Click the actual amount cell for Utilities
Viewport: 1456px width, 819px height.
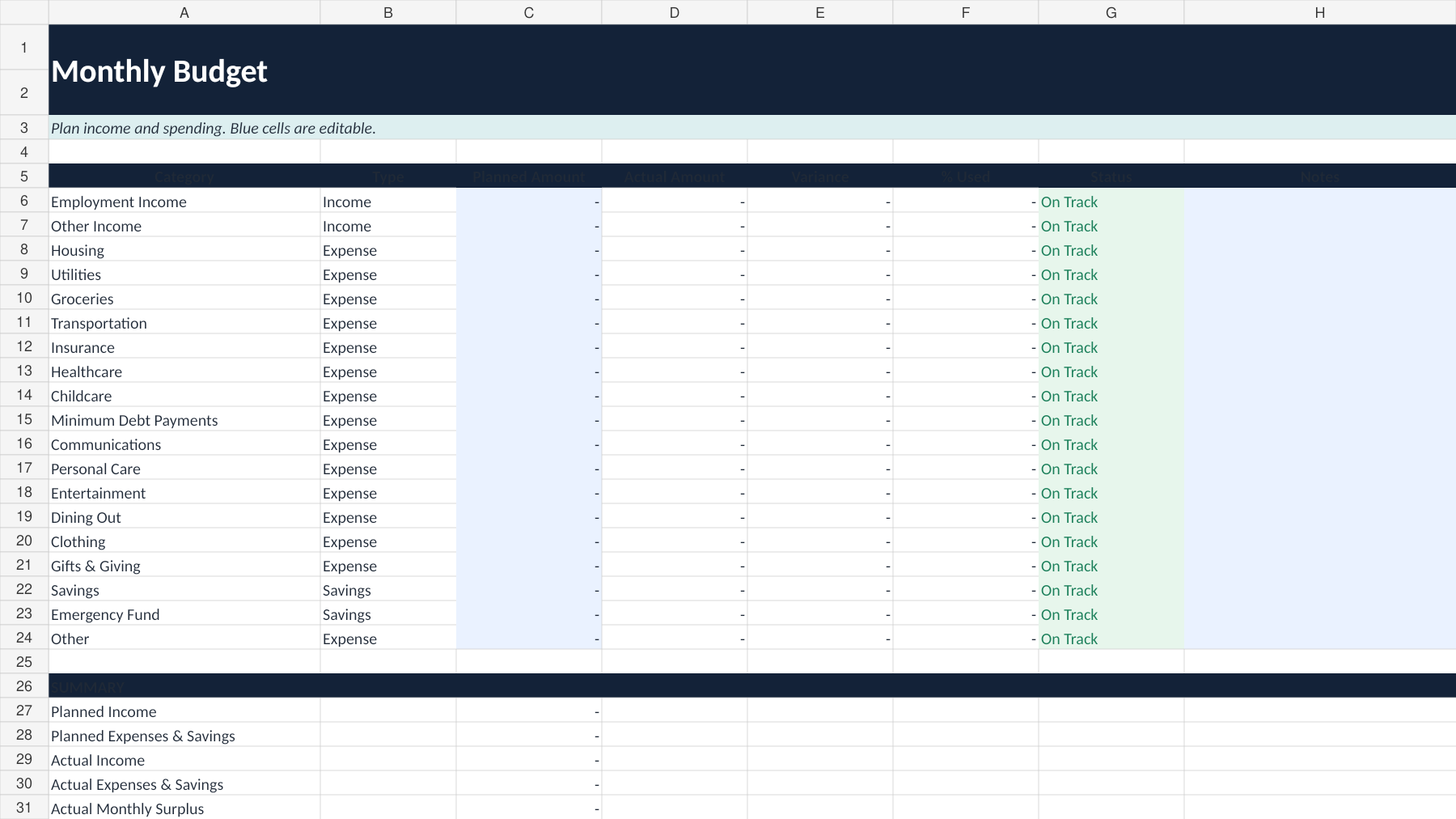tap(675, 274)
